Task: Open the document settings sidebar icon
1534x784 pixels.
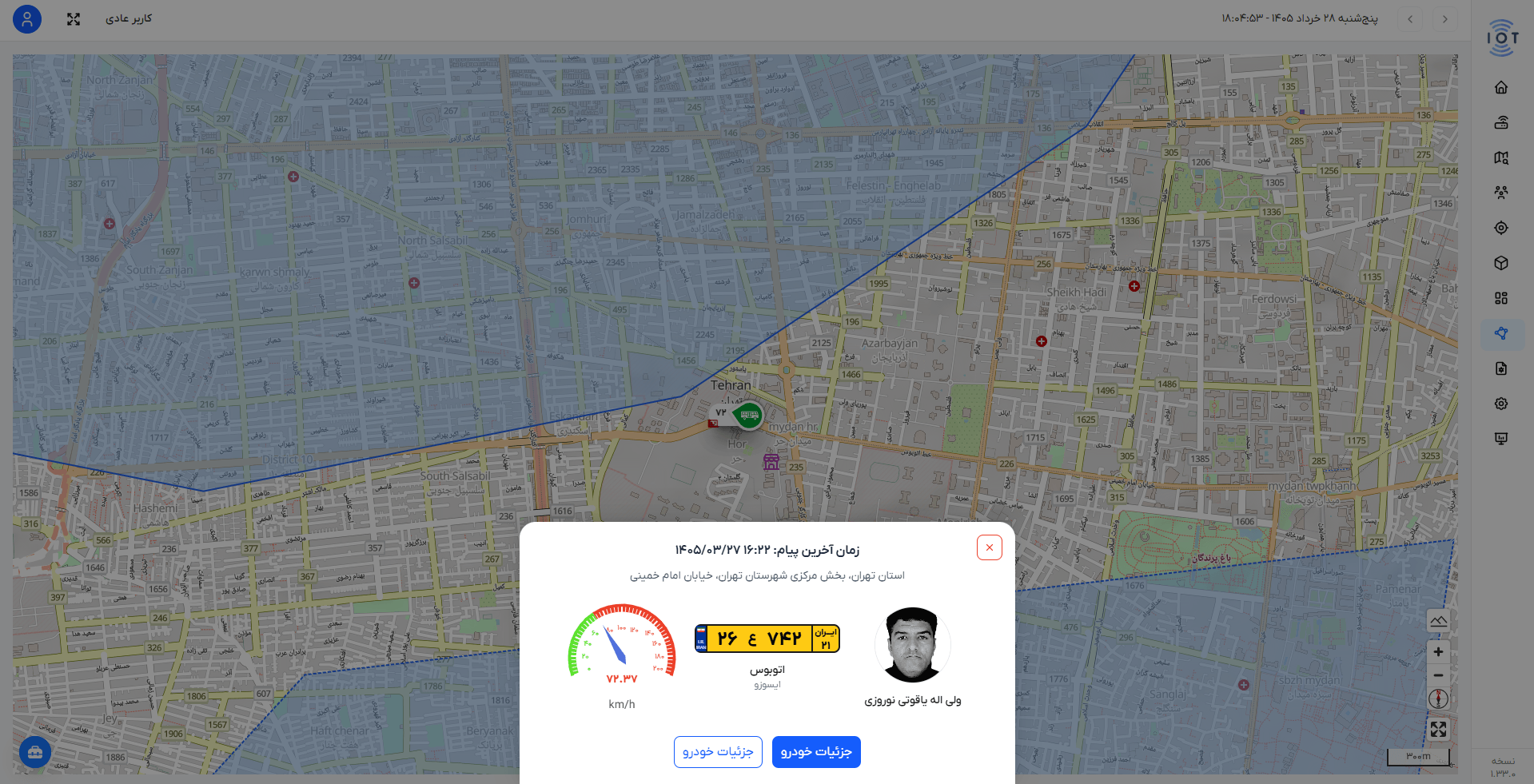Action: [1501, 368]
